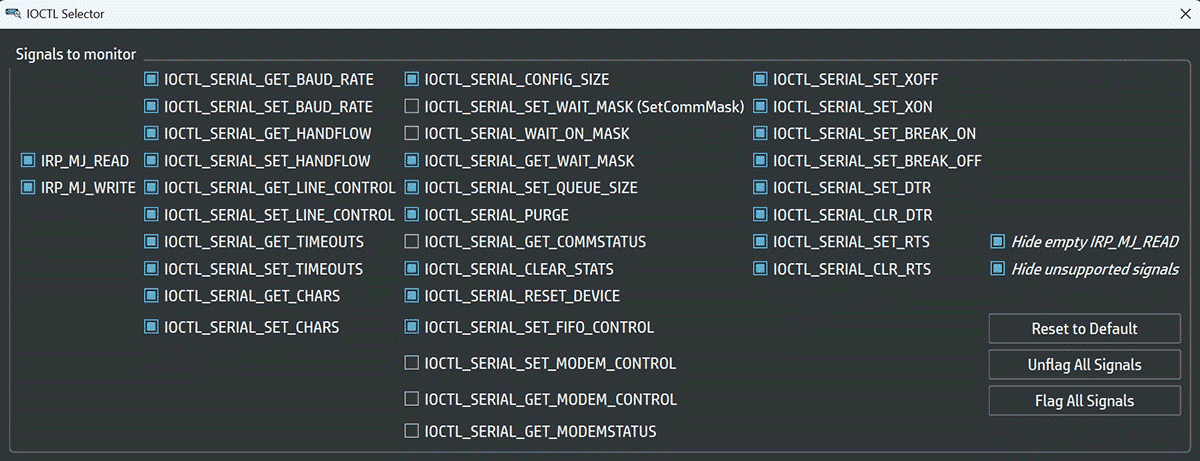Uncheck IOCTL_SERIAL_GET_CHARS
The height and width of the screenshot is (461, 1200).
click(x=152, y=296)
